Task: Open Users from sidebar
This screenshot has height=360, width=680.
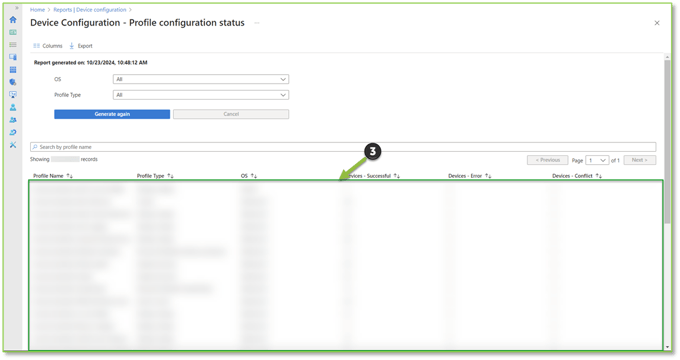Action: (x=13, y=107)
